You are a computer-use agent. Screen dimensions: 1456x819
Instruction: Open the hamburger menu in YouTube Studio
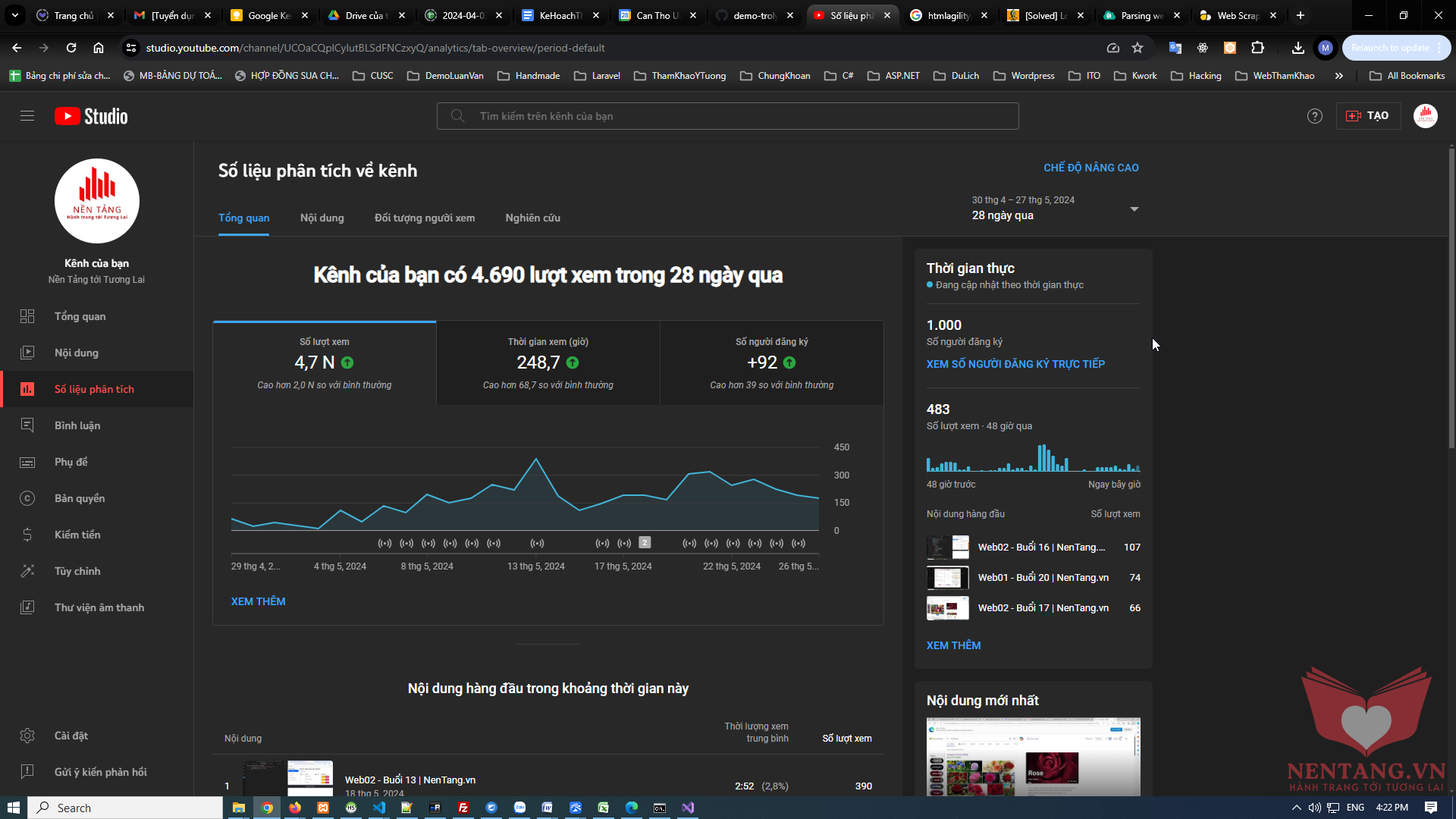coord(27,116)
